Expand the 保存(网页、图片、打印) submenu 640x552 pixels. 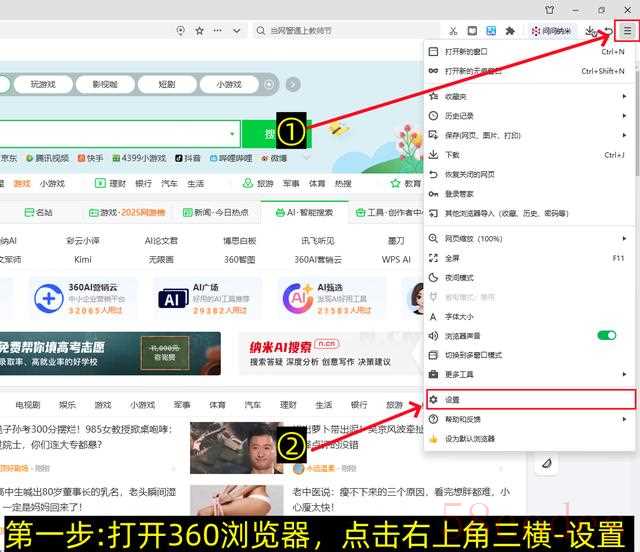529,135
